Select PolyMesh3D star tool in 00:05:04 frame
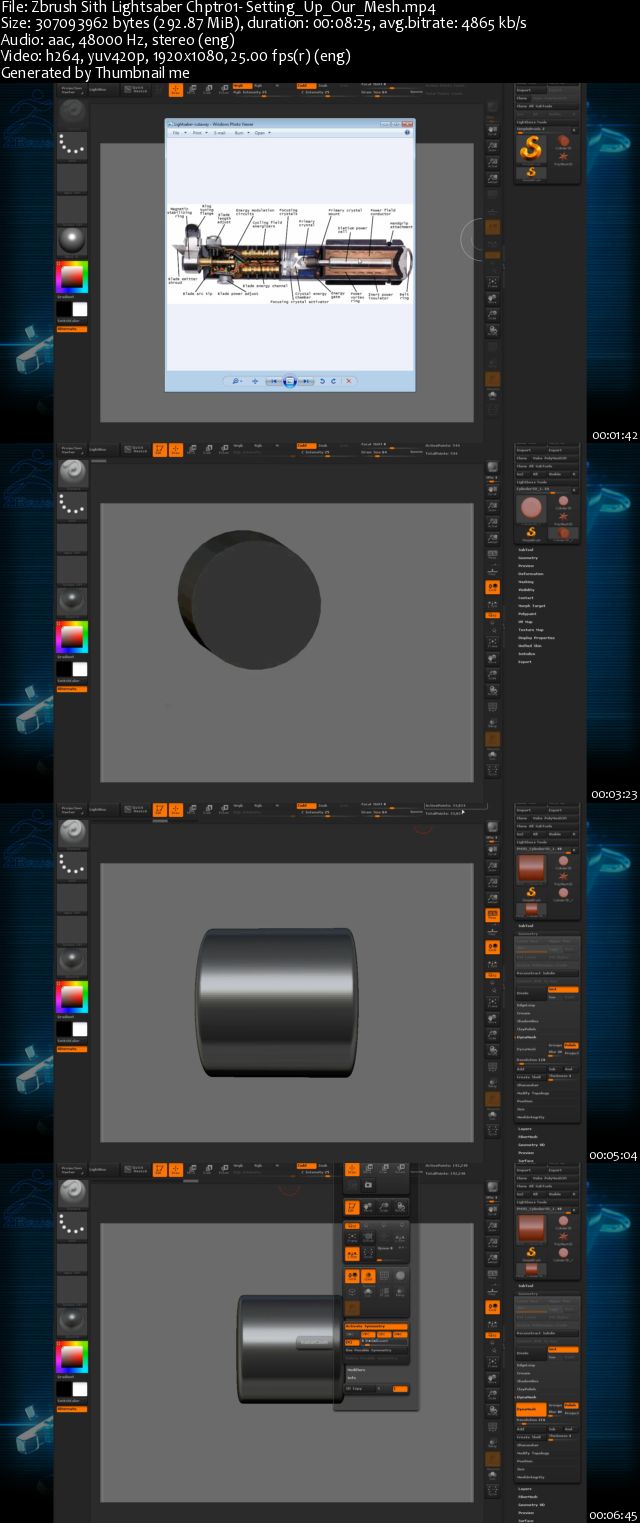Screen dimensions: 640x1523 pos(563,876)
